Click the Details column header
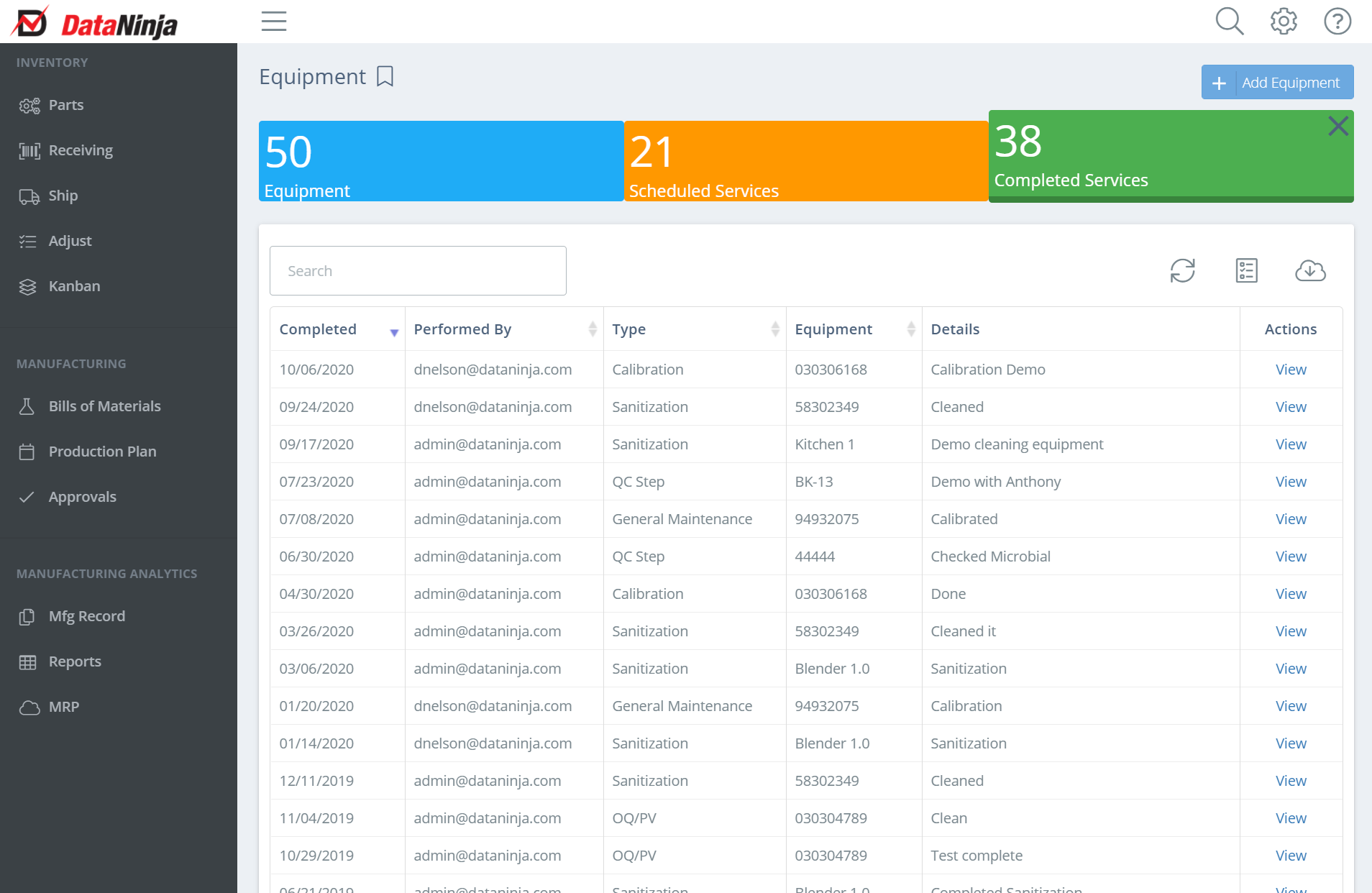The width and height of the screenshot is (1372, 893). coord(955,329)
